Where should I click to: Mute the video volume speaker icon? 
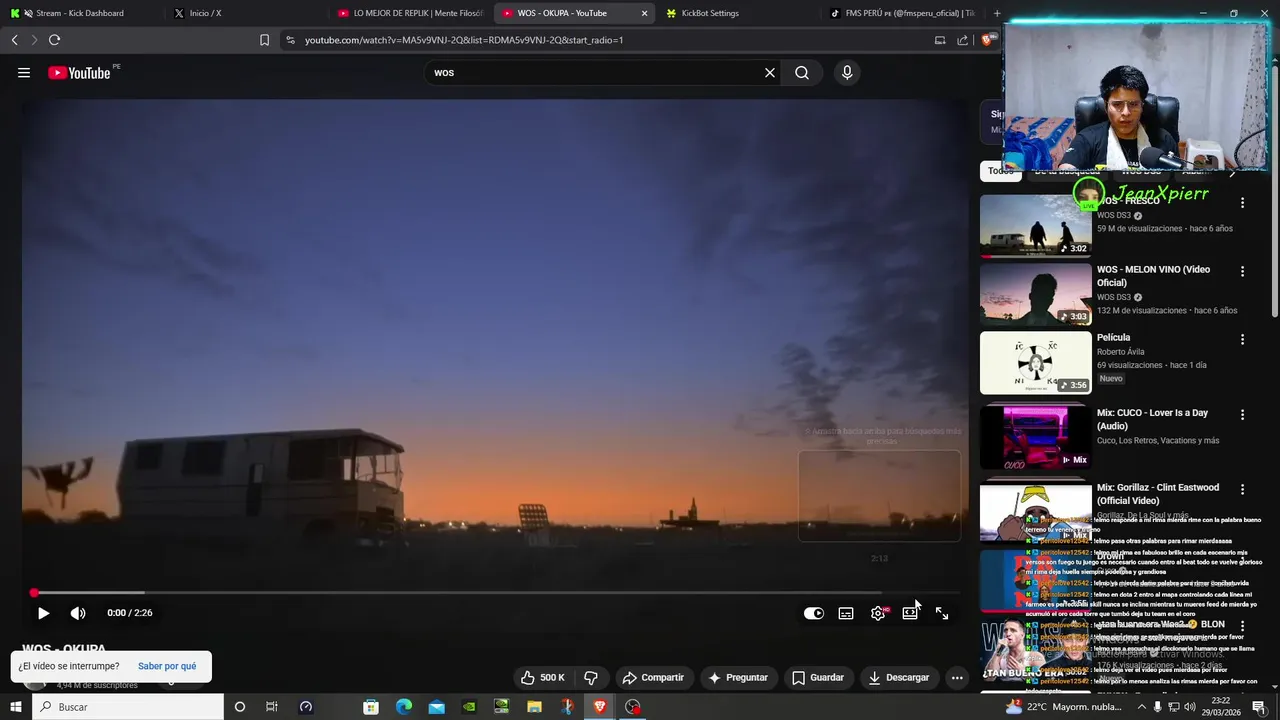pyautogui.click(x=78, y=613)
